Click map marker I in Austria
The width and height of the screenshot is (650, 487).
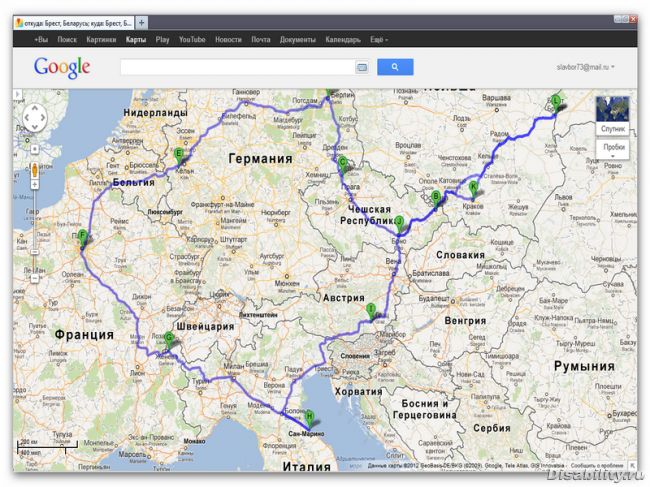pyautogui.click(x=371, y=311)
